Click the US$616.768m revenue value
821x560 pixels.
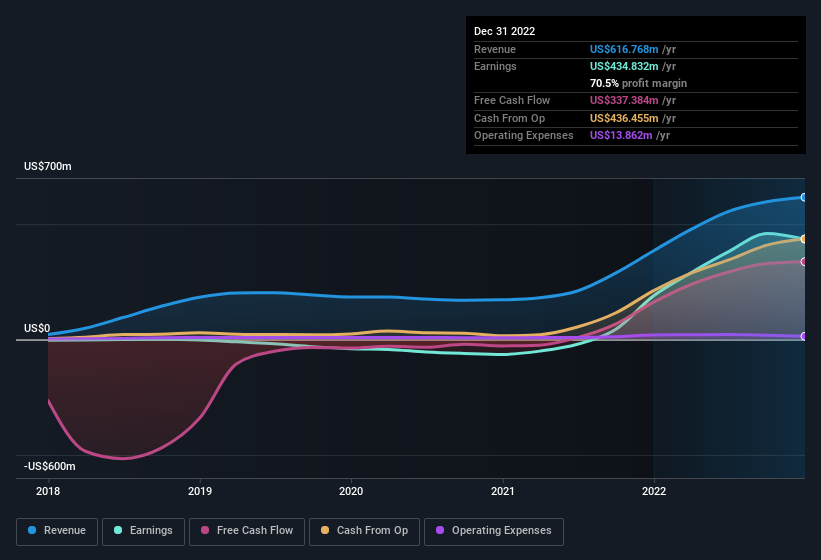[624, 49]
